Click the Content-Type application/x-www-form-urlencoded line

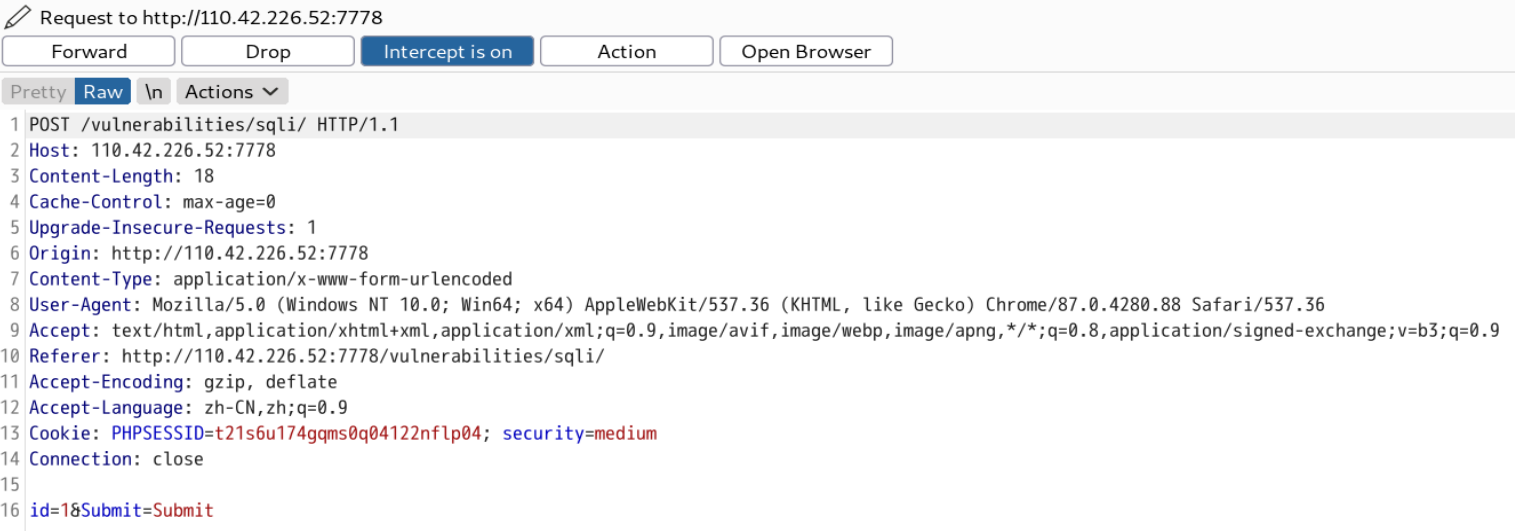click(x=270, y=279)
